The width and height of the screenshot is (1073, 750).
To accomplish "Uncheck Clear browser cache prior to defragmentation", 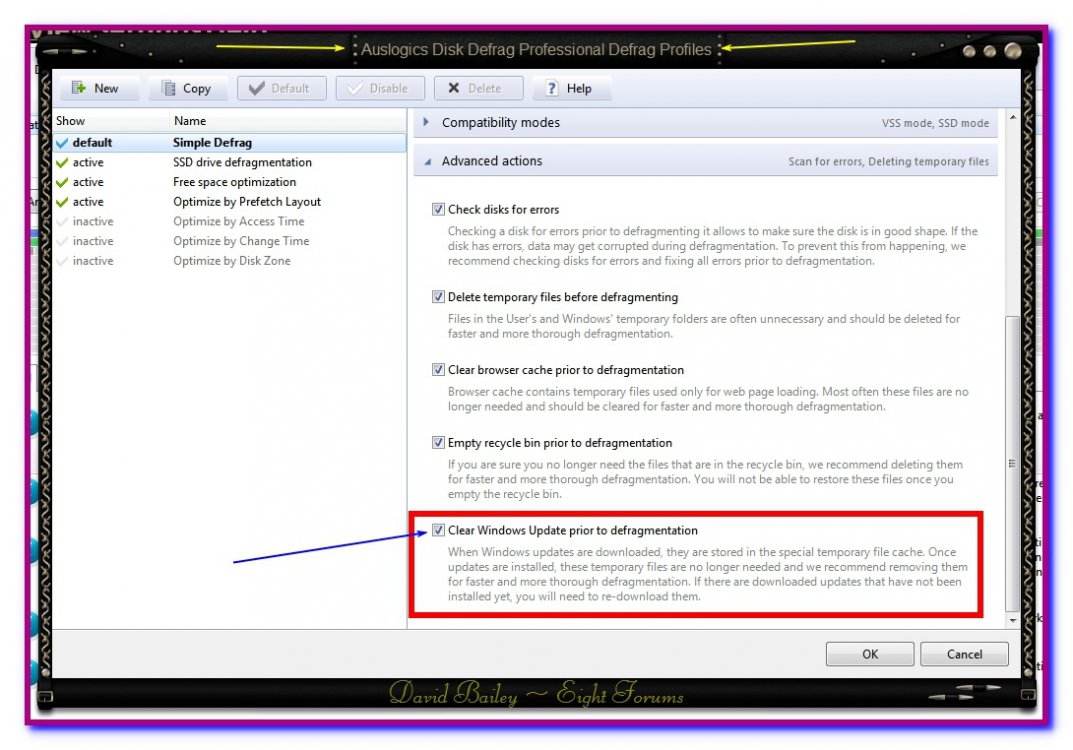I will pyautogui.click(x=438, y=370).
